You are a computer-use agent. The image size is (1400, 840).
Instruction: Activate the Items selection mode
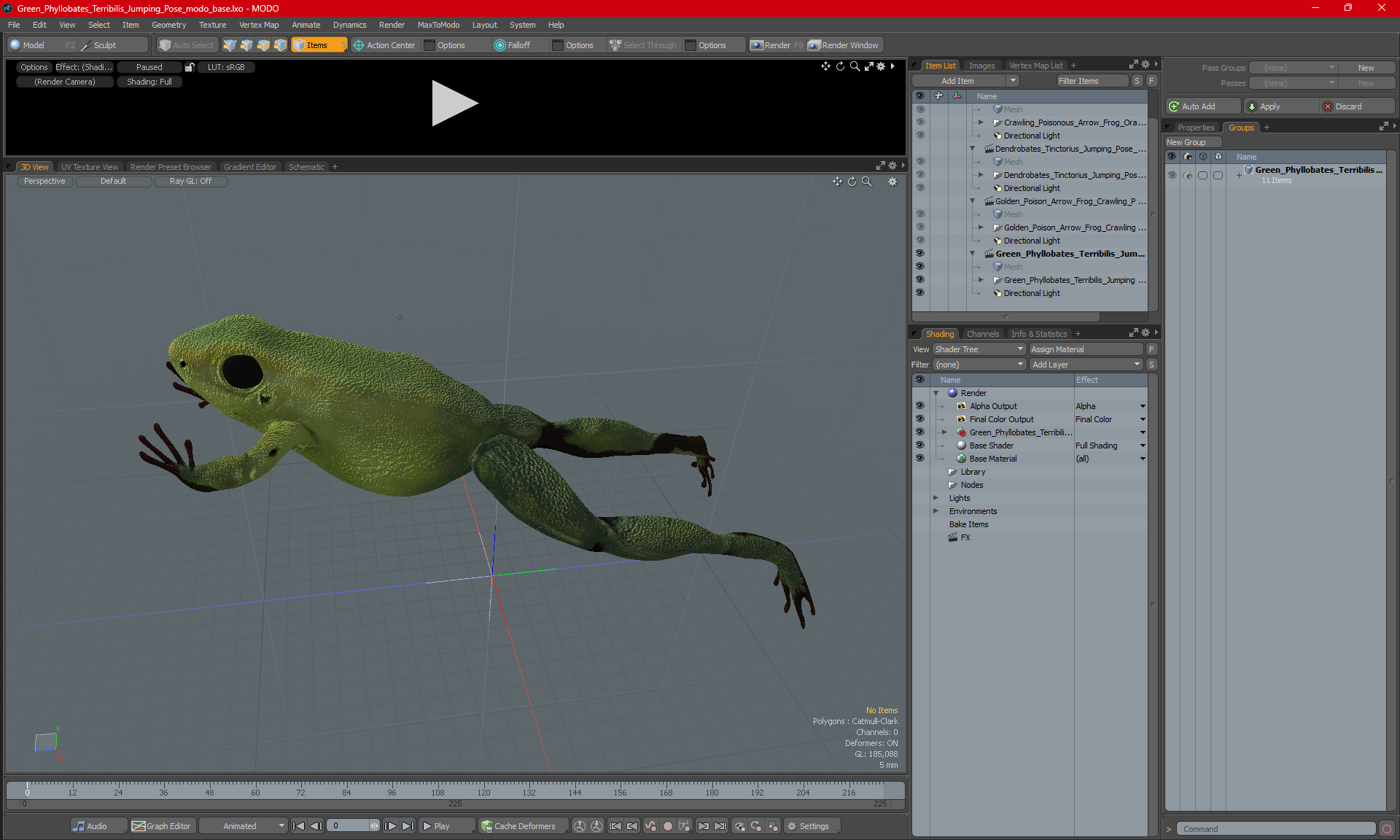pos(319,45)
